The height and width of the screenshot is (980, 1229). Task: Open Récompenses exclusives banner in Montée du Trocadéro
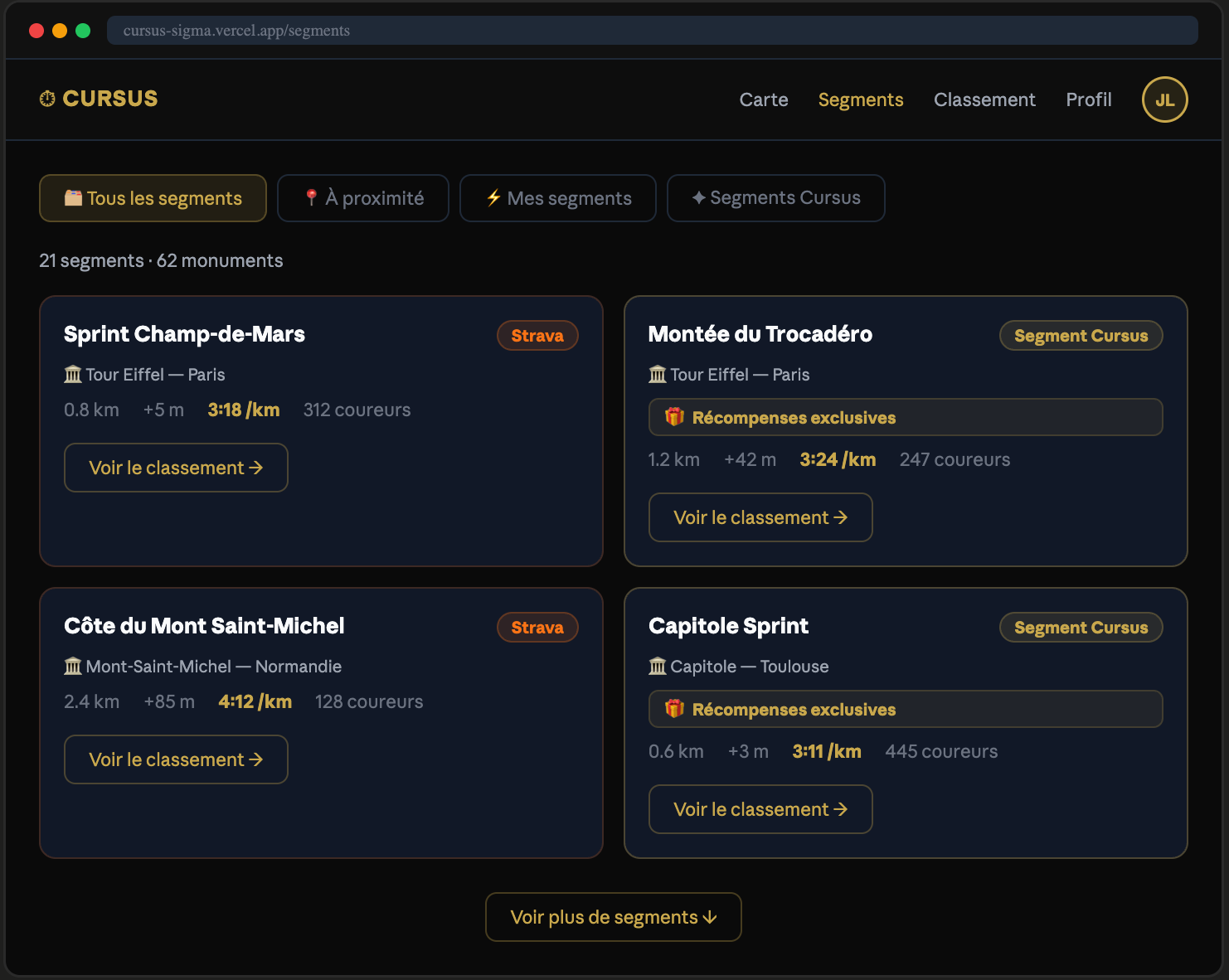tap(906, 417)
